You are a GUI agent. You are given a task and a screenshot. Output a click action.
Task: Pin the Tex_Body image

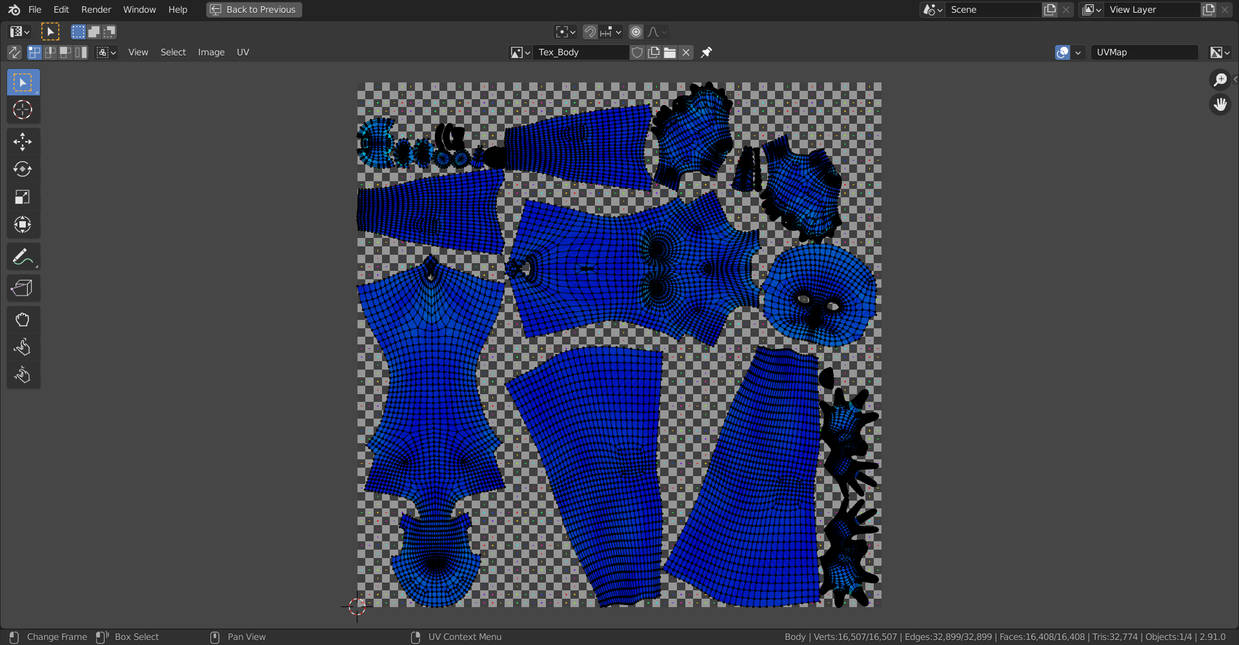tap(706, 52)
